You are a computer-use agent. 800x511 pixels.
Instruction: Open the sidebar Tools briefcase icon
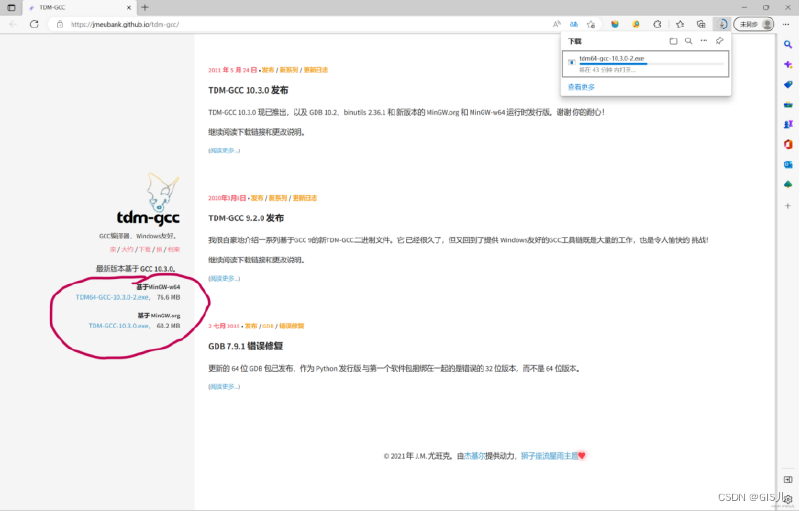(x=788, y=105)
